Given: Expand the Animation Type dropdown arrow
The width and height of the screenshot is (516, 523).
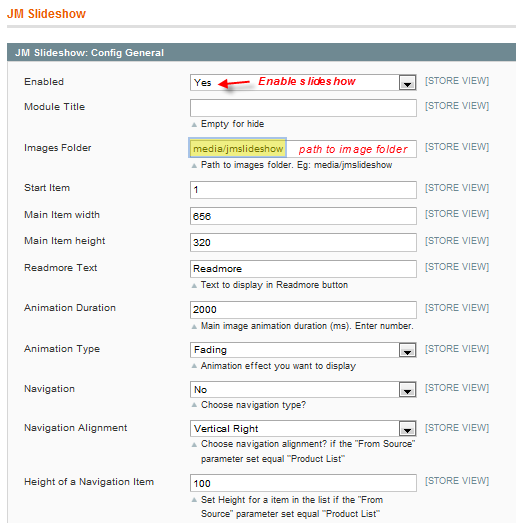Looking at the screenshot, I should 407,350.
